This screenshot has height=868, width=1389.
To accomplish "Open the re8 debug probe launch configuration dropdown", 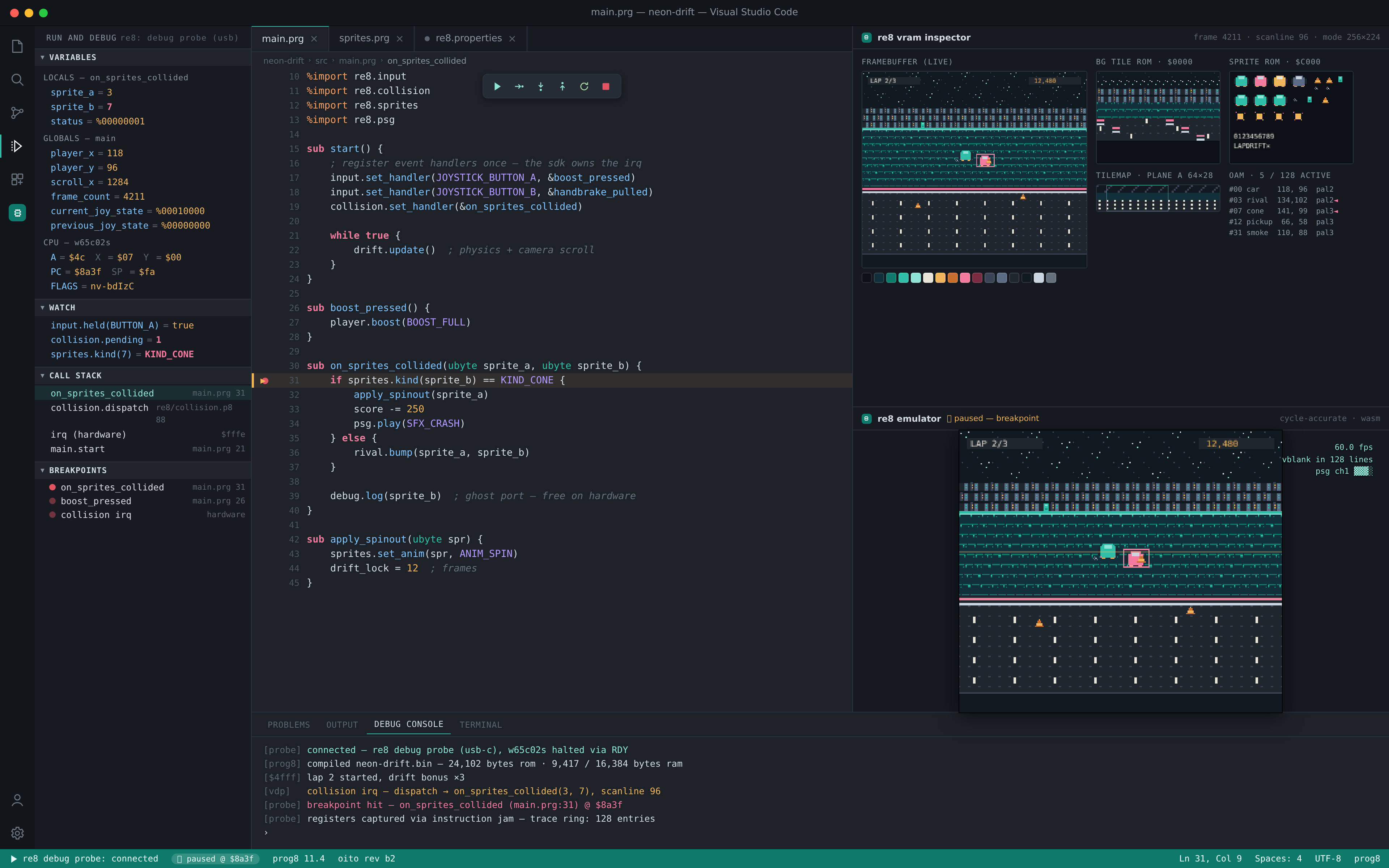I will pyautogui.click(x=179, y=38).
